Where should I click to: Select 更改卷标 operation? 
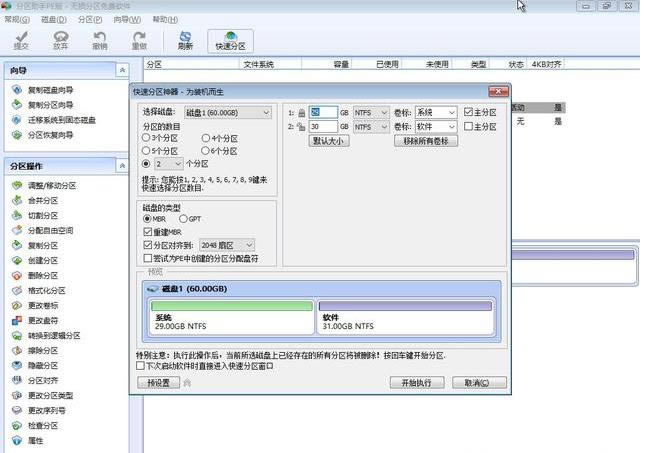(x=43, y=306)
